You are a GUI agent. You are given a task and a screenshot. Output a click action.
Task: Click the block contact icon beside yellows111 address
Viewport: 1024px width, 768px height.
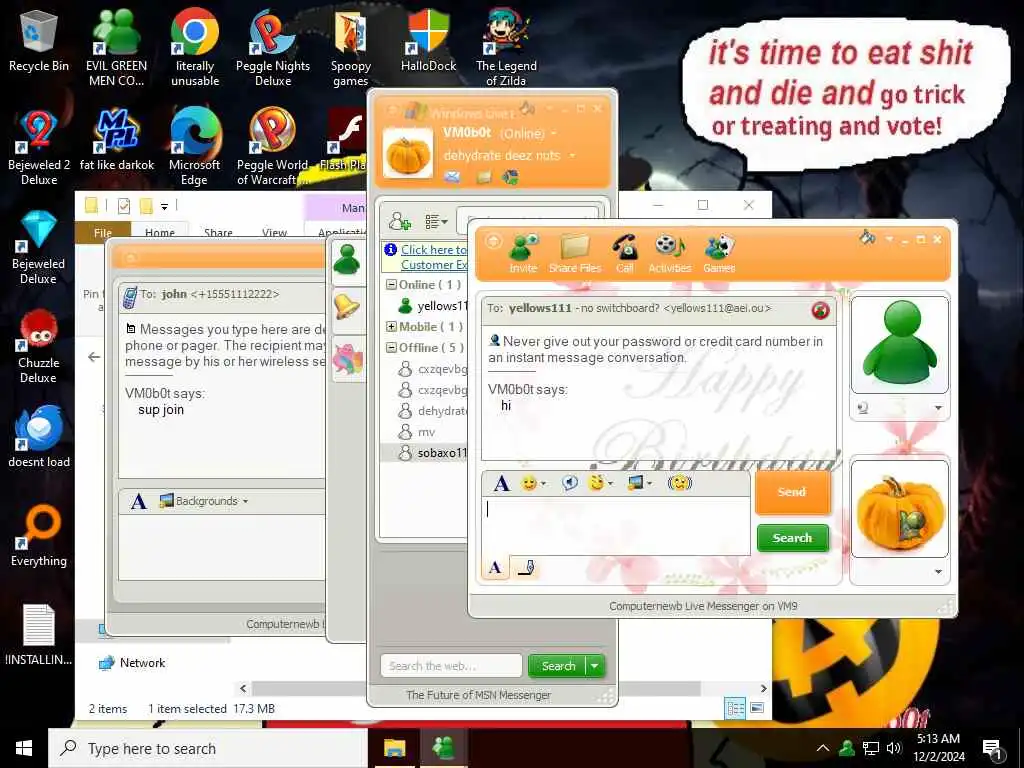(x=820, y=310)
